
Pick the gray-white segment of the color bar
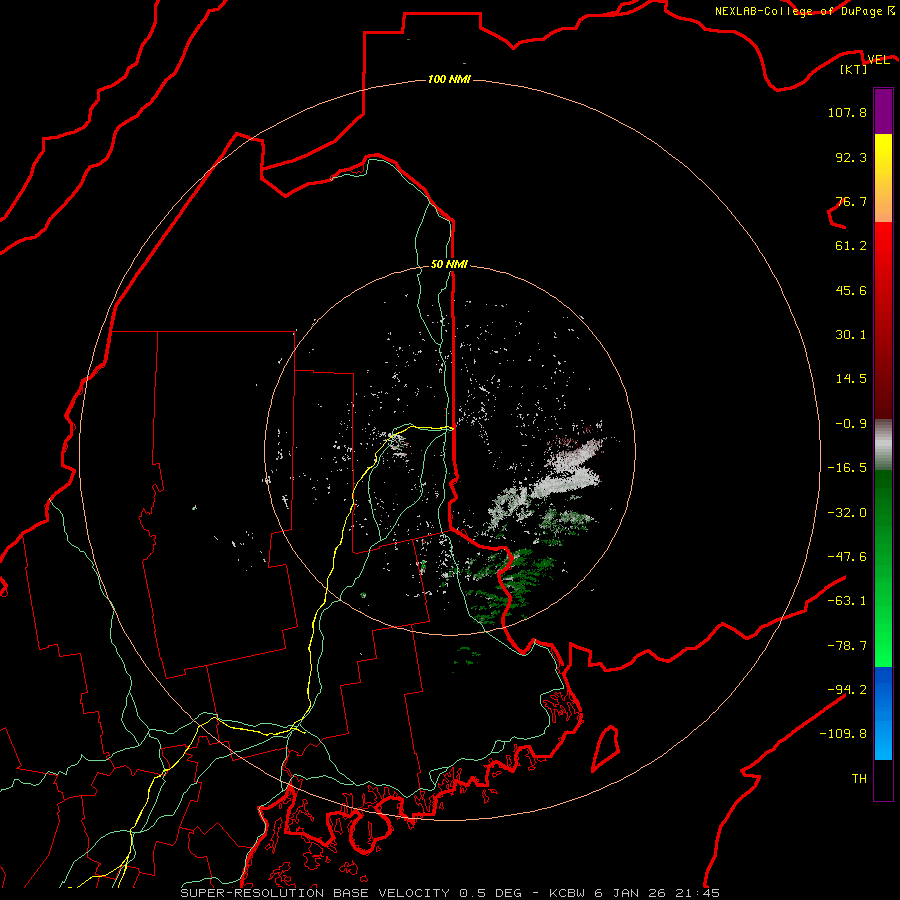click(x=883, y=443)
